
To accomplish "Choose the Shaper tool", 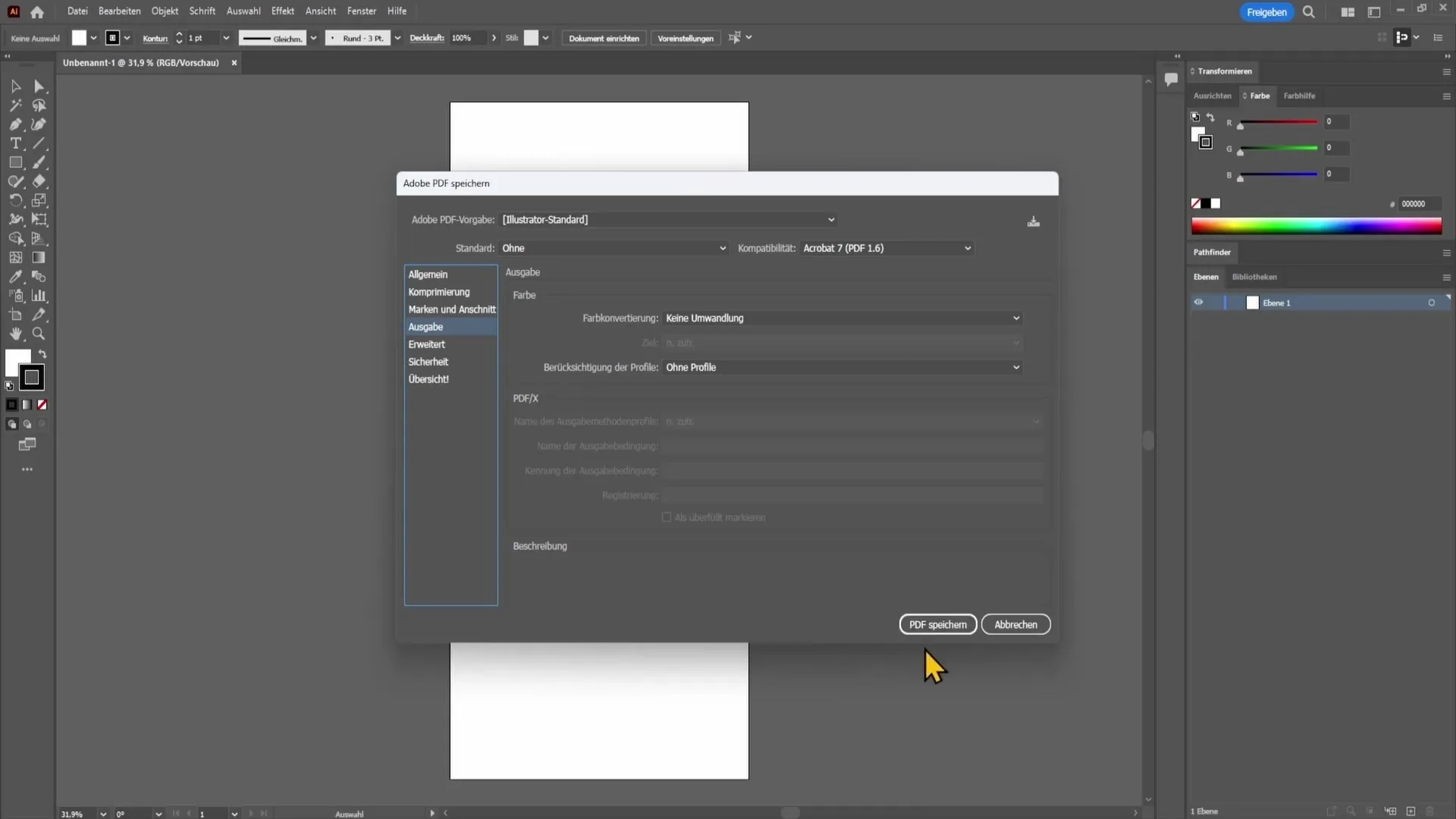I will point(16,181).
